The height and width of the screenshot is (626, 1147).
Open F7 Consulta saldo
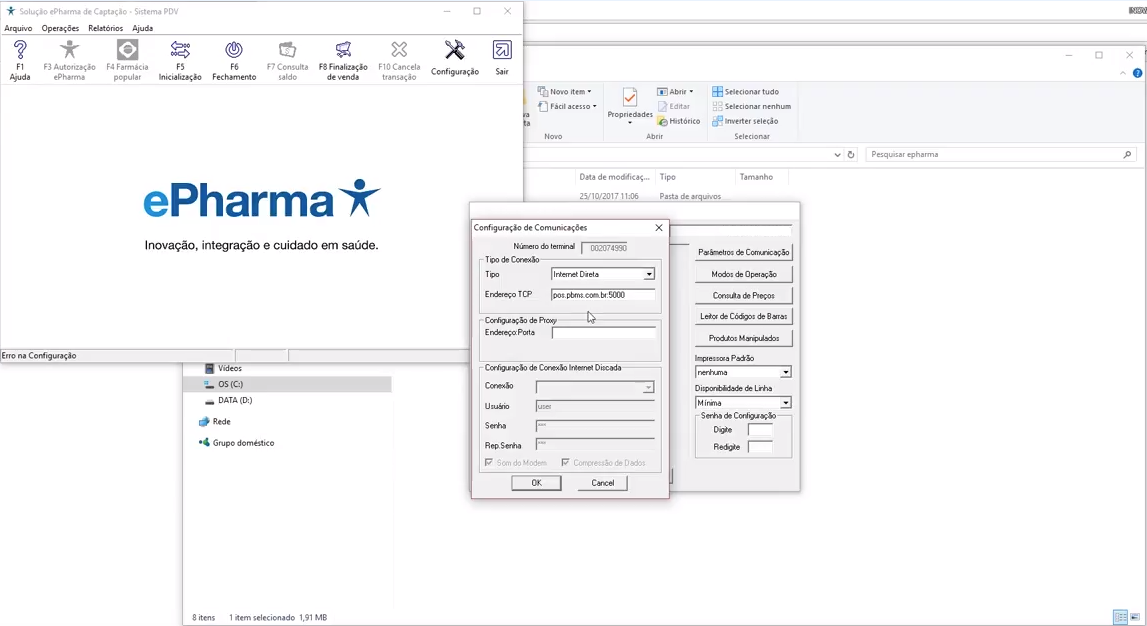point(287,60)
